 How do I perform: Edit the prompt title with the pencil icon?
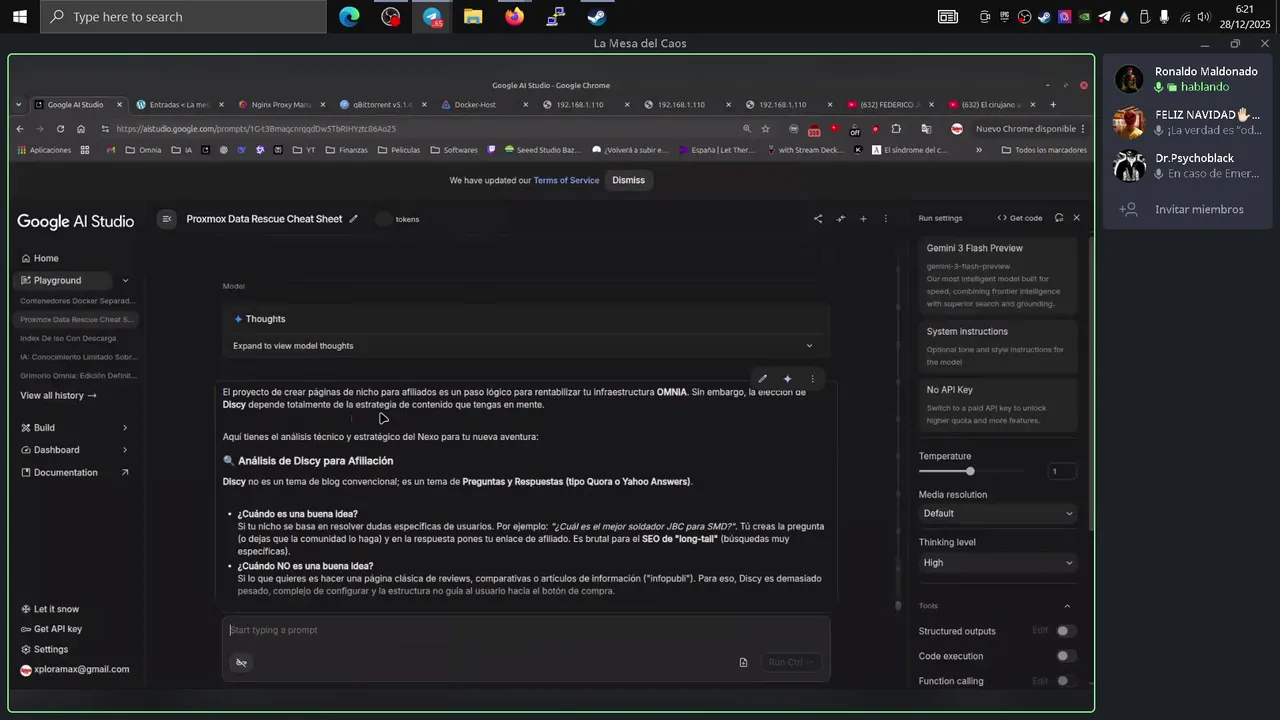353,219
